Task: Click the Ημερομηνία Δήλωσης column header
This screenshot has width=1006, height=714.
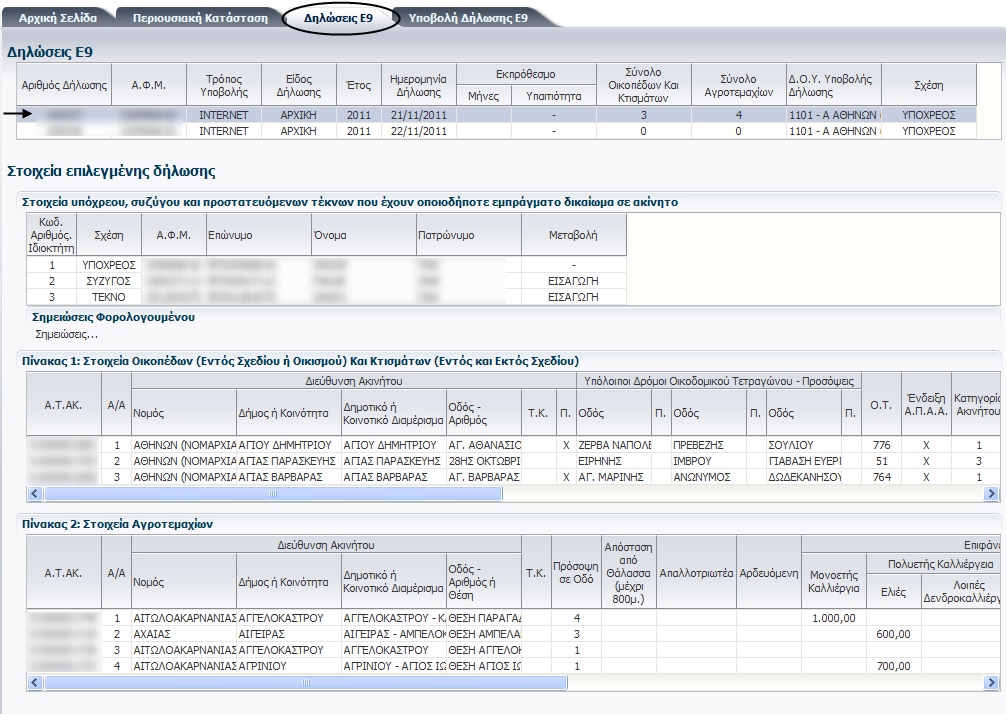Action: click(417, 85)
